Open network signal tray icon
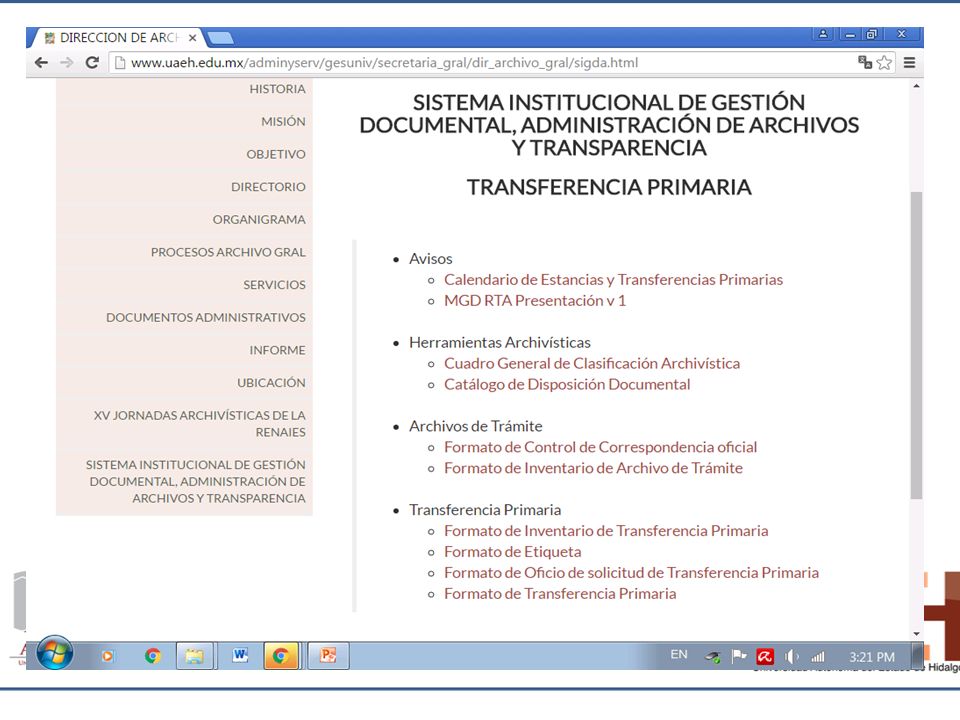The width and height of the screenshot is (960, 720). coord(818,657)
